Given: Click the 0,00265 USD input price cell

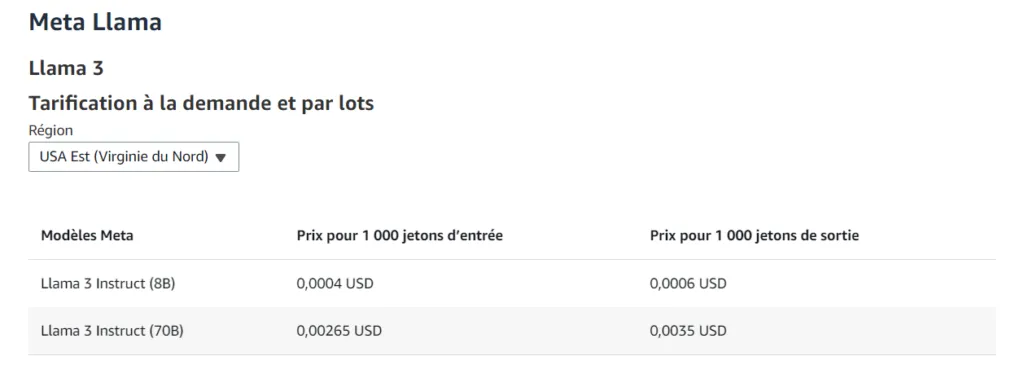Looking at the screenshot, I should pos(339,331).
